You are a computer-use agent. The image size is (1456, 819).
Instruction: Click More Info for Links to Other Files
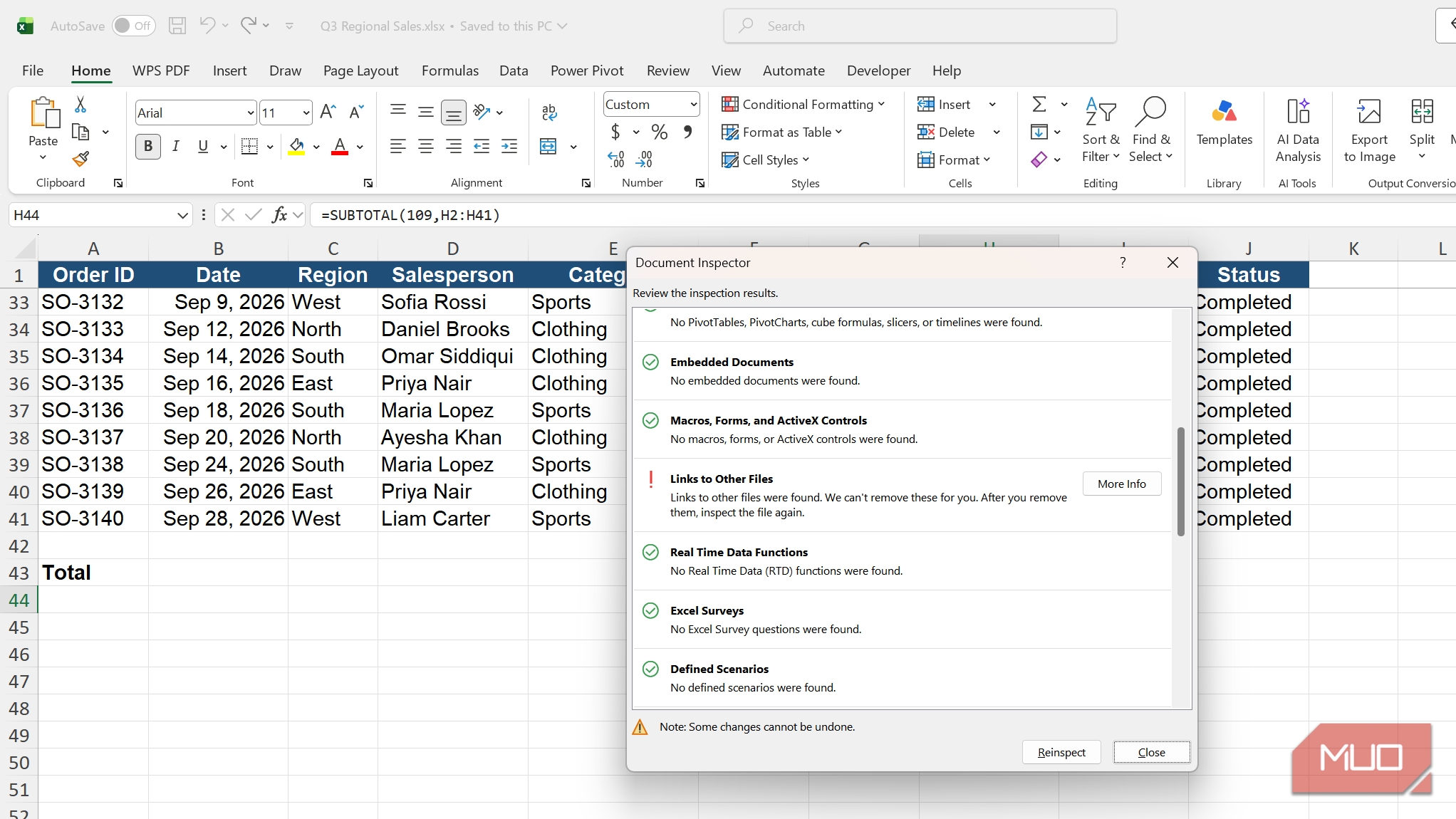(1122, 484)
